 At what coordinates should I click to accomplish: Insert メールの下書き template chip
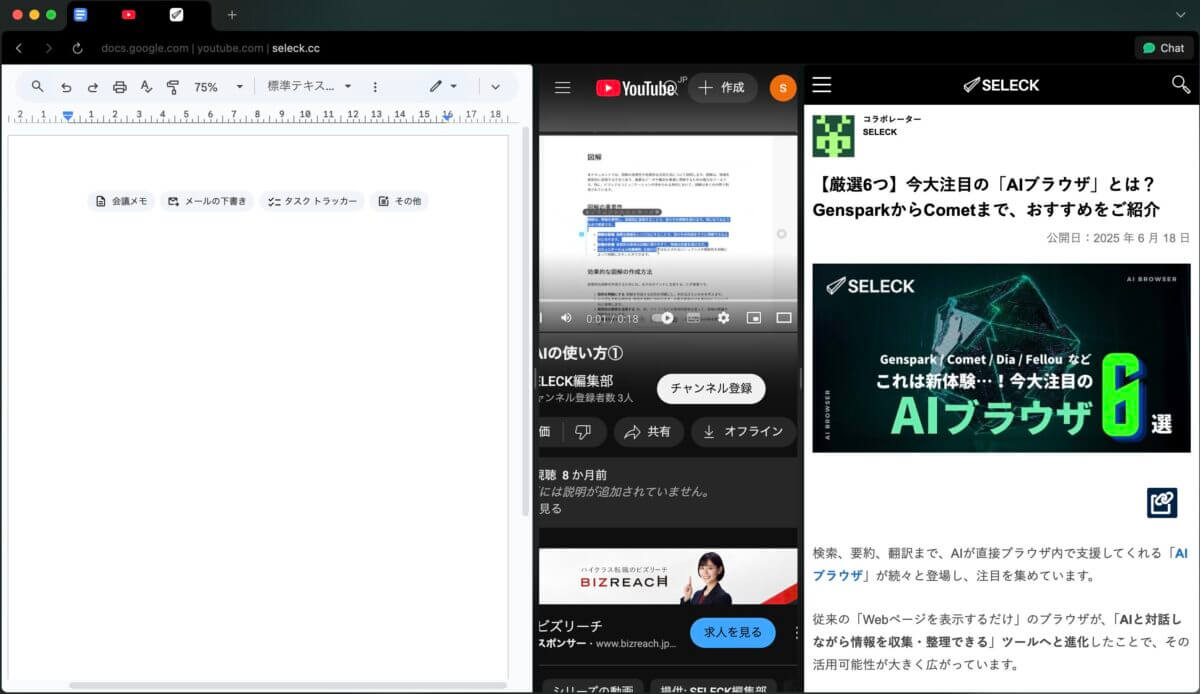tap(207, 201)
